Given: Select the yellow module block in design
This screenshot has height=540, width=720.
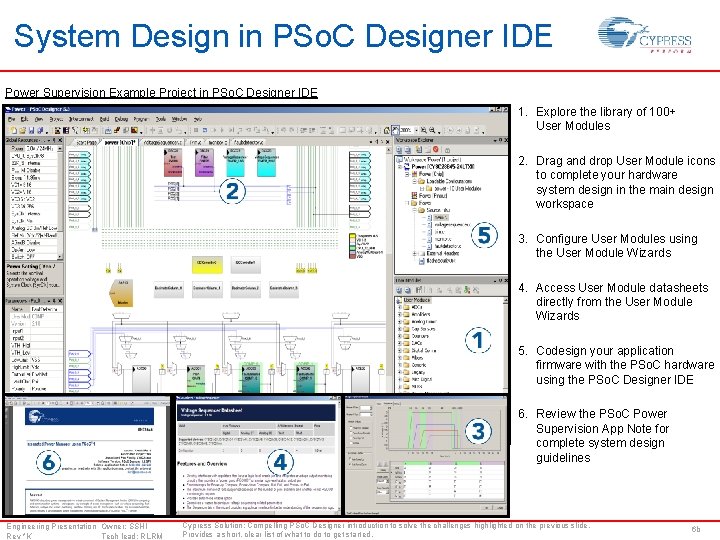Looking at the screenshot, I should 207,264.
